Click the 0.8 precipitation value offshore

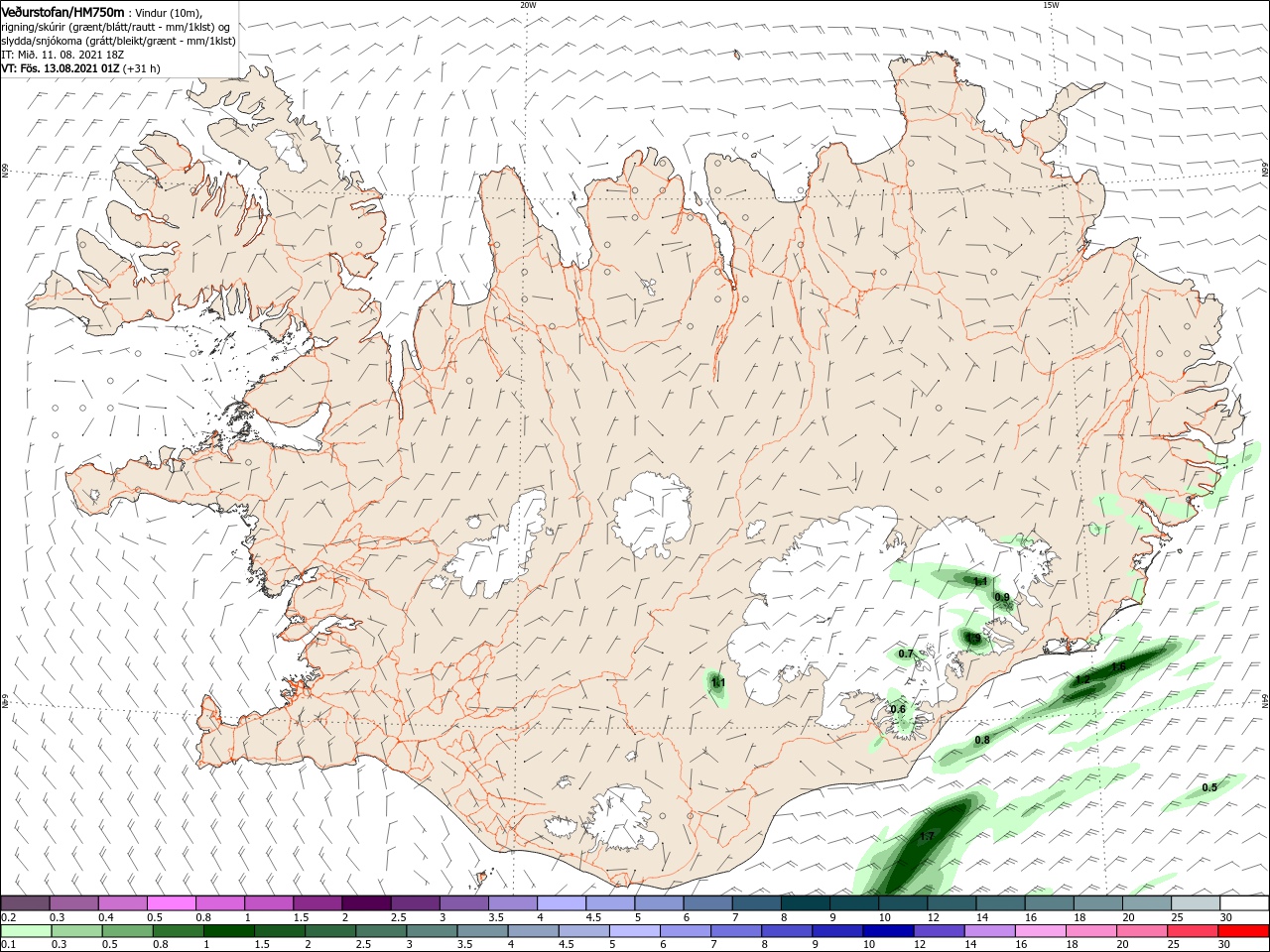click(982, 741)
